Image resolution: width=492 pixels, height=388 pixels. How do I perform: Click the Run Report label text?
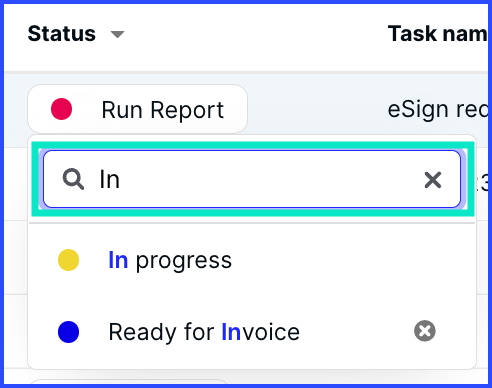pyautogui.click(x=163, y=110)
